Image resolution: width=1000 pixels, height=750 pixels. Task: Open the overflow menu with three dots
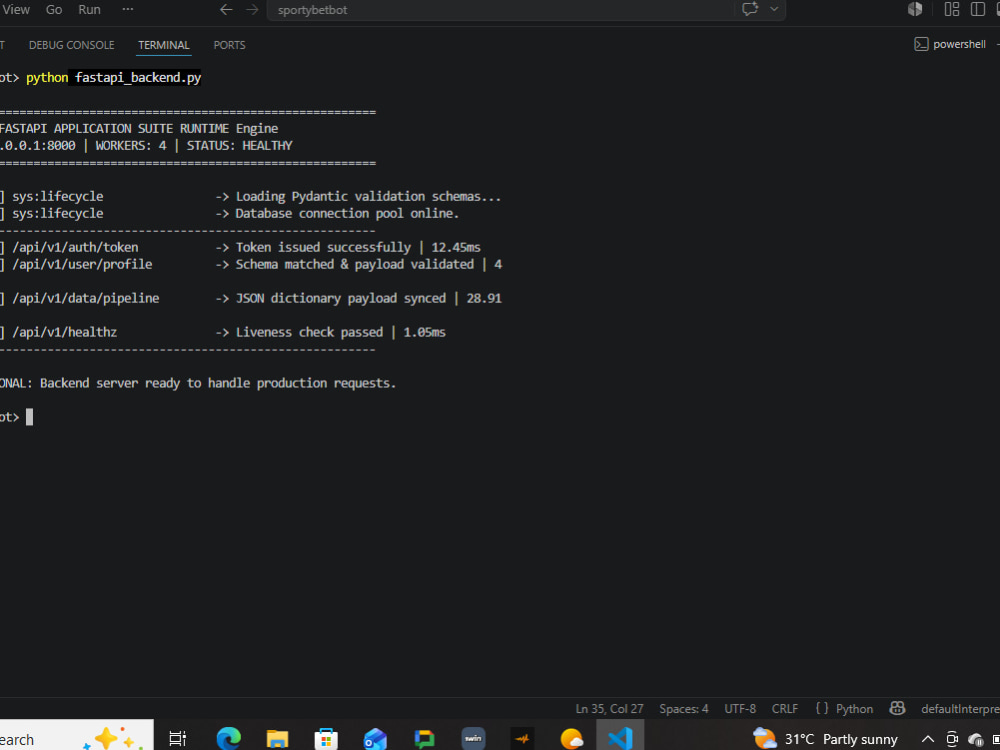tap(128, 10)
